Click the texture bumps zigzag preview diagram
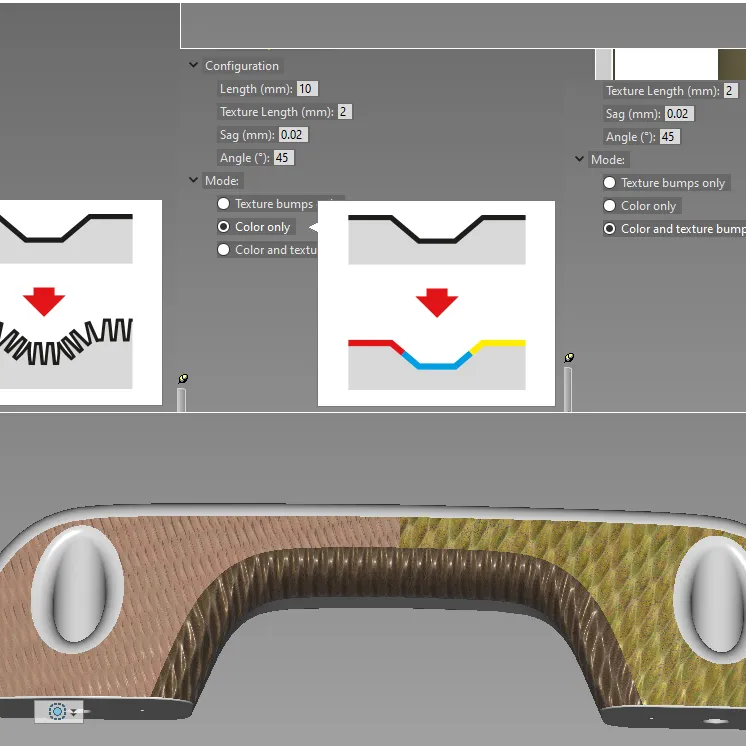The width and height of the screenshot is (746, 746). pos(79,303)
